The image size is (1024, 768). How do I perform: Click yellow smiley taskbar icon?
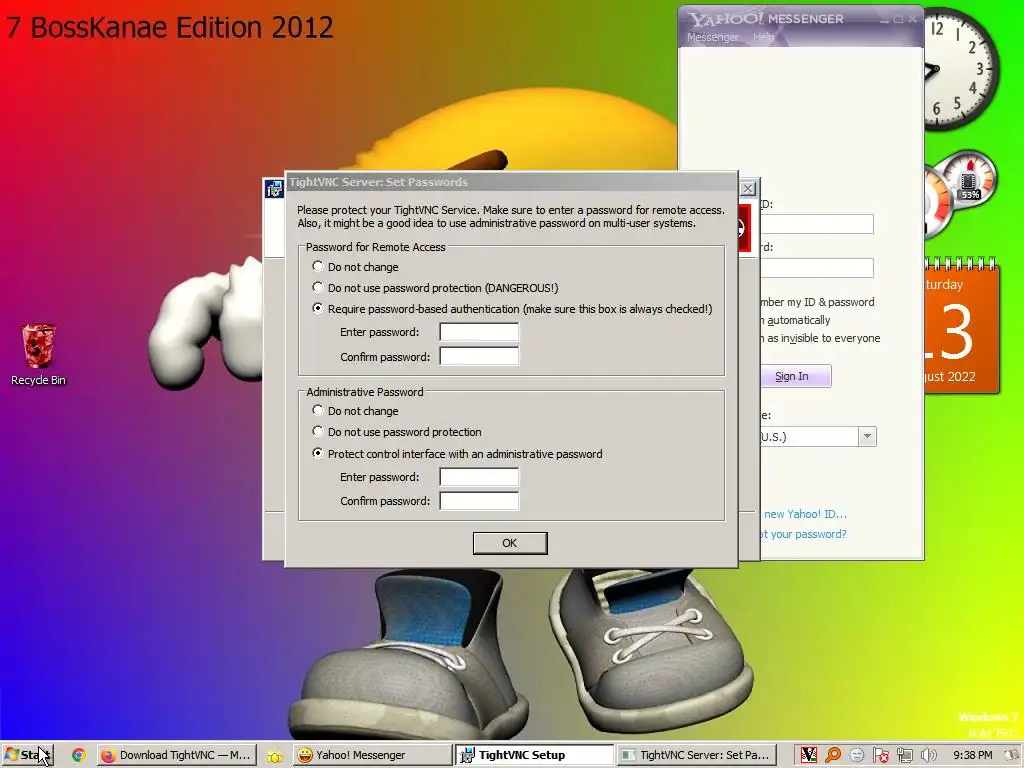pos(275,756)
